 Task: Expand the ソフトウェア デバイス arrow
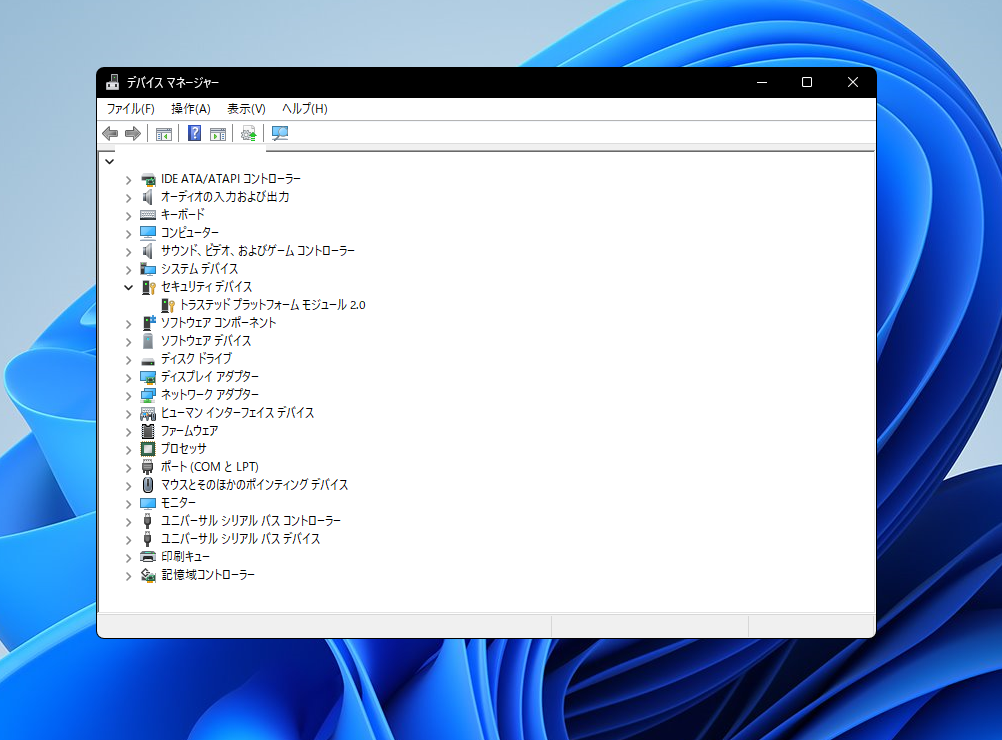click(128, 342)
